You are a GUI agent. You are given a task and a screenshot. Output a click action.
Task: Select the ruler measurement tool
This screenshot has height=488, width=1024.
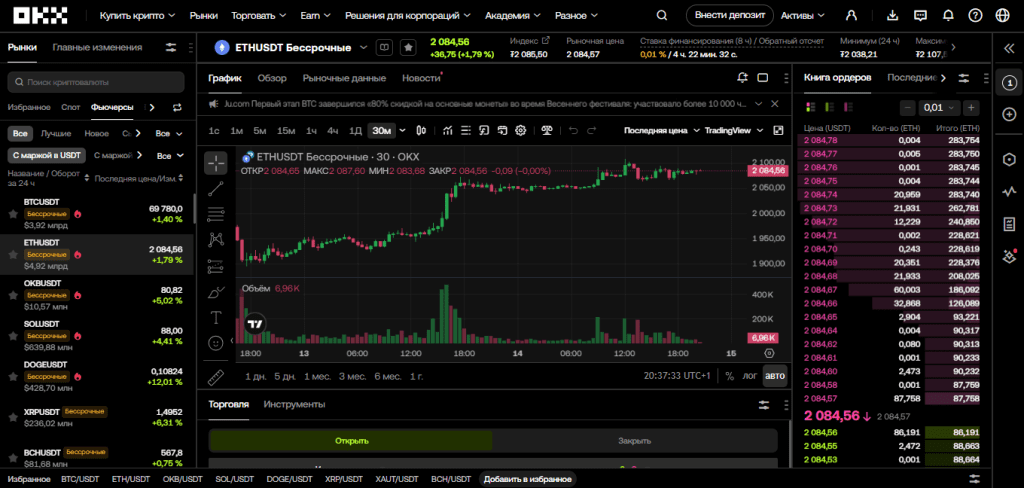216,378
